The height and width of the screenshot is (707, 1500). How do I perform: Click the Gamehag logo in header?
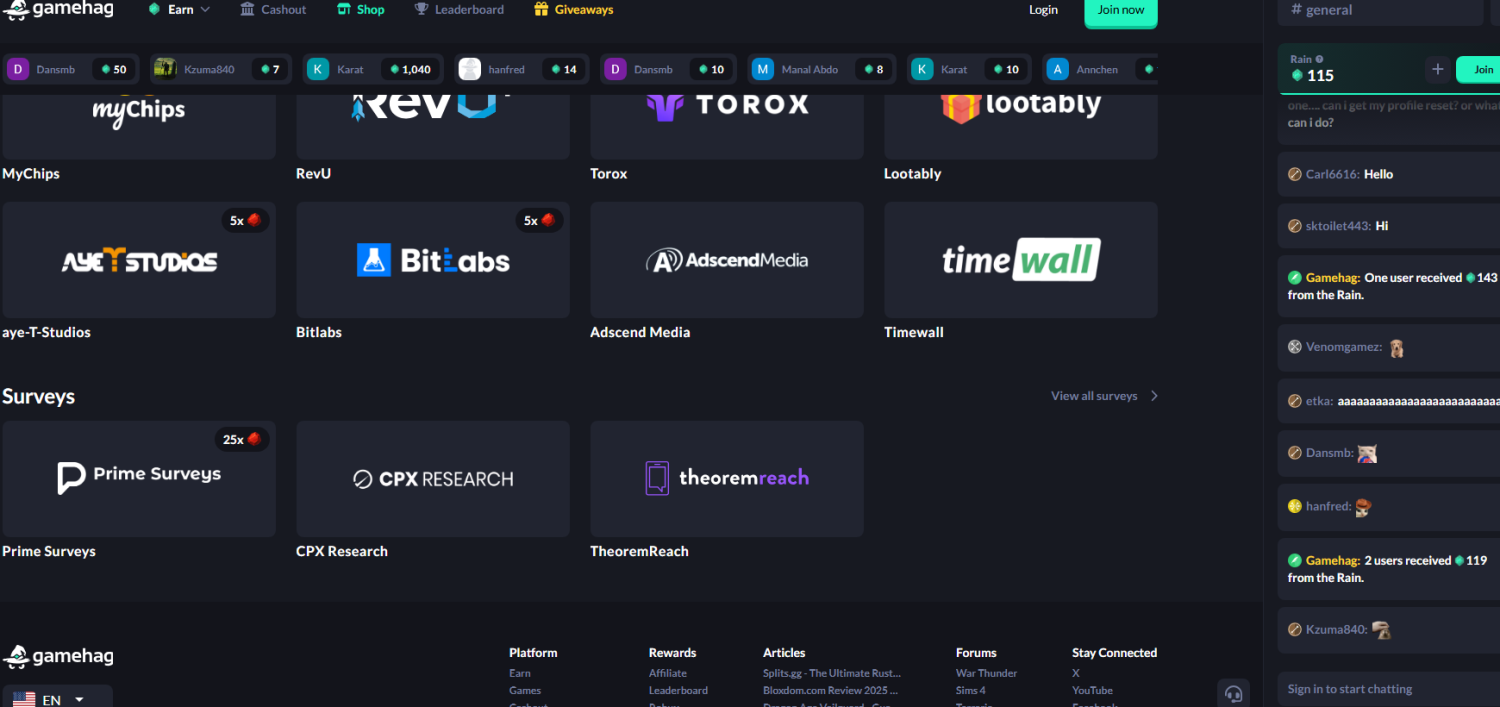[x=58, y=10]
